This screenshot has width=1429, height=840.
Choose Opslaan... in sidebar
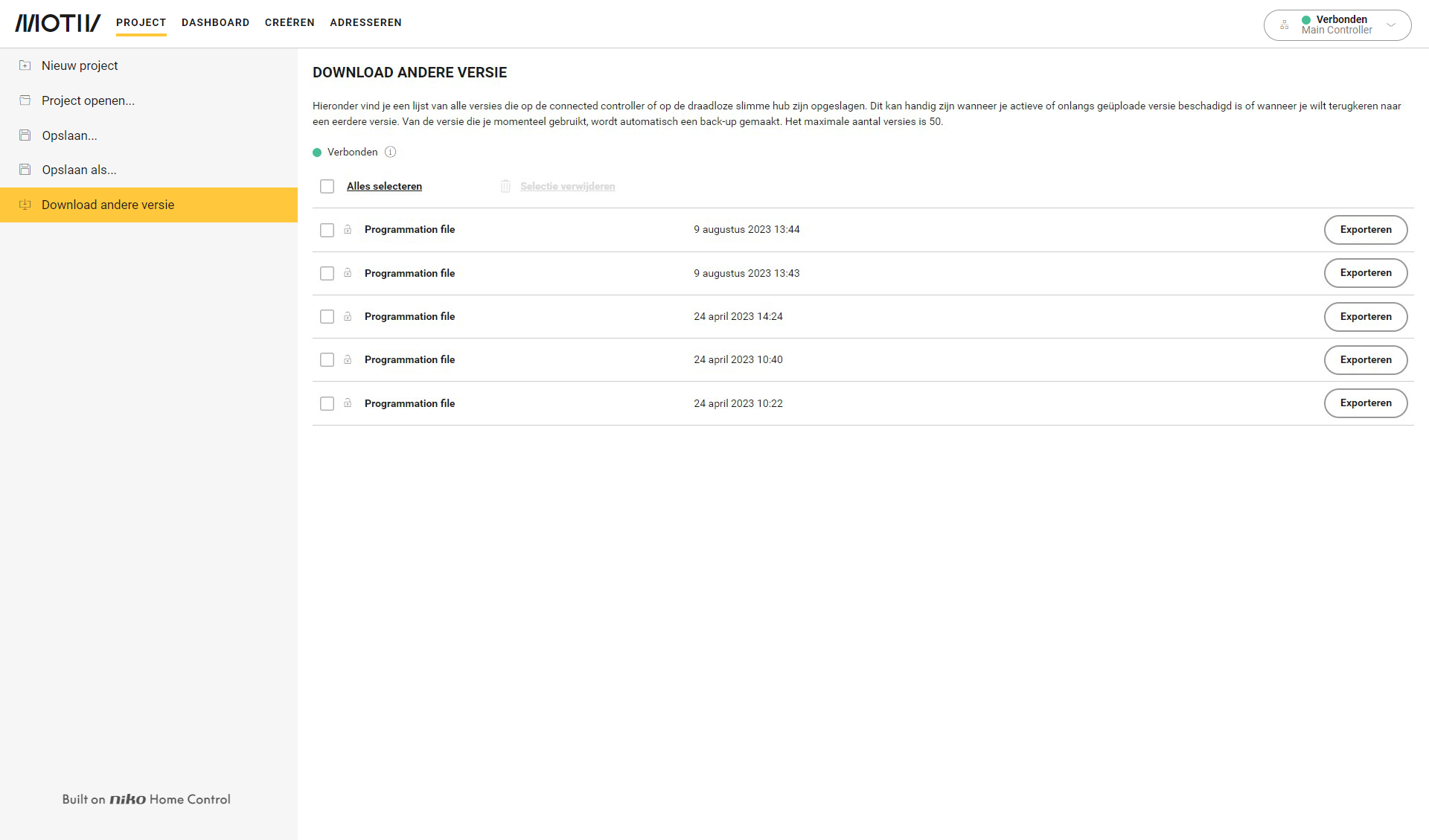[149, 135]
